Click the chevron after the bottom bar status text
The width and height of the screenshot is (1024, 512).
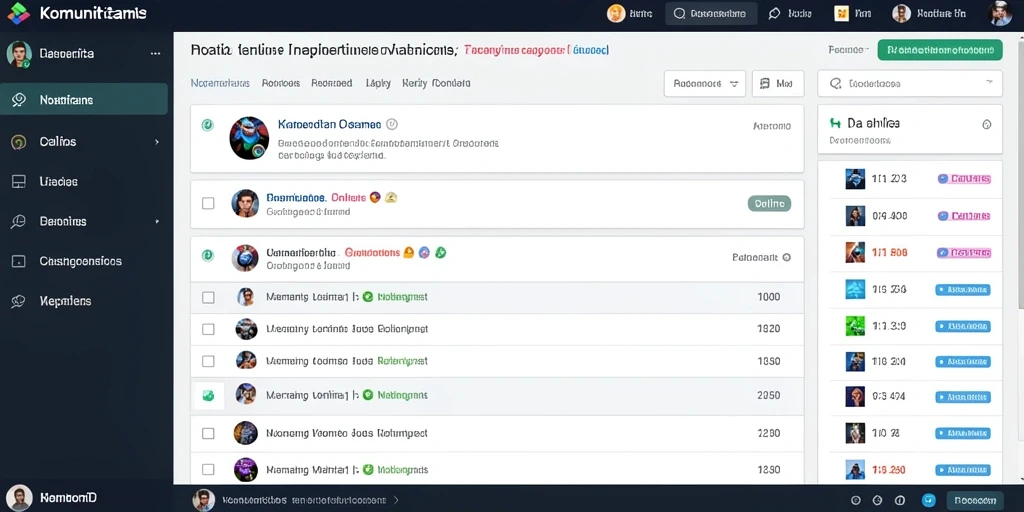(396, 500)
